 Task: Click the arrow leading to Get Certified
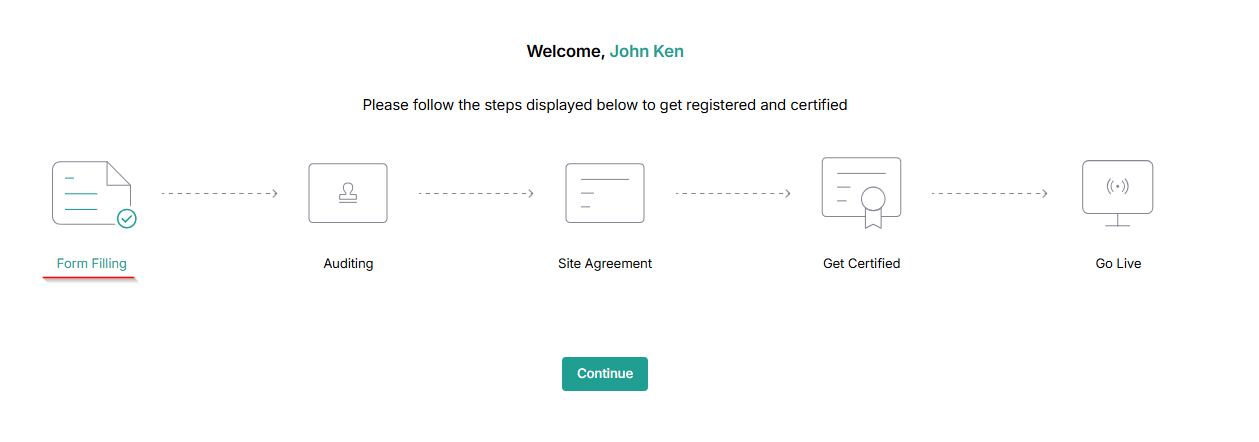[x=733, y=194]
